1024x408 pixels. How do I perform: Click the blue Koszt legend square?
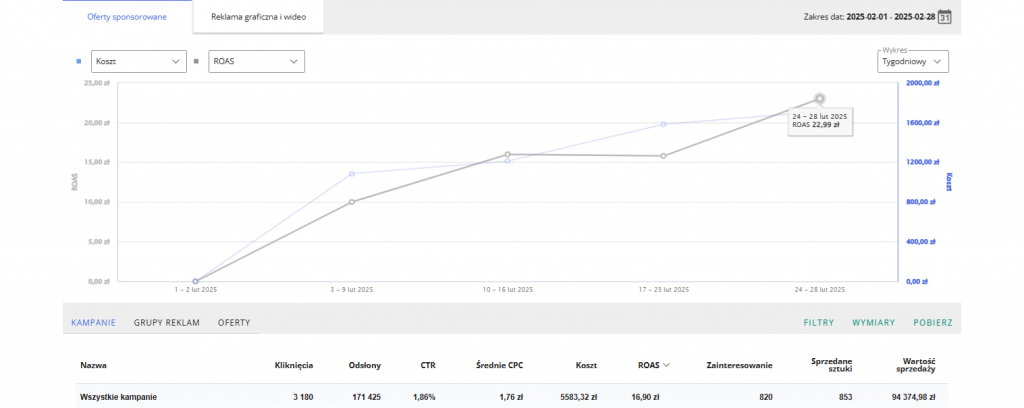[x=79, y=61]
